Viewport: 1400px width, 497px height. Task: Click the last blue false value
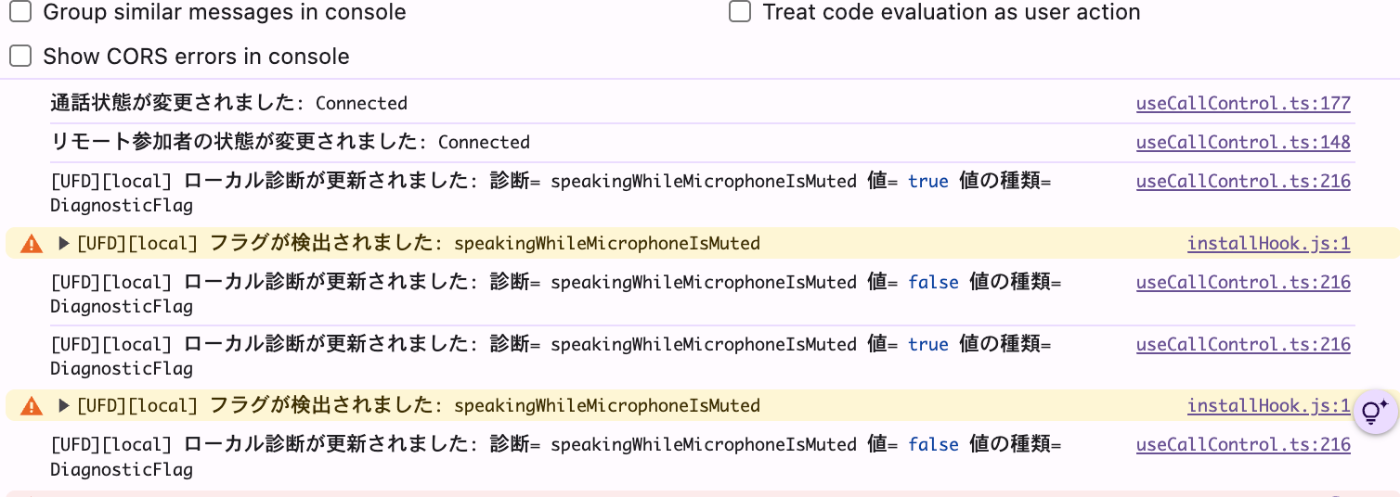tap(933, 445)
